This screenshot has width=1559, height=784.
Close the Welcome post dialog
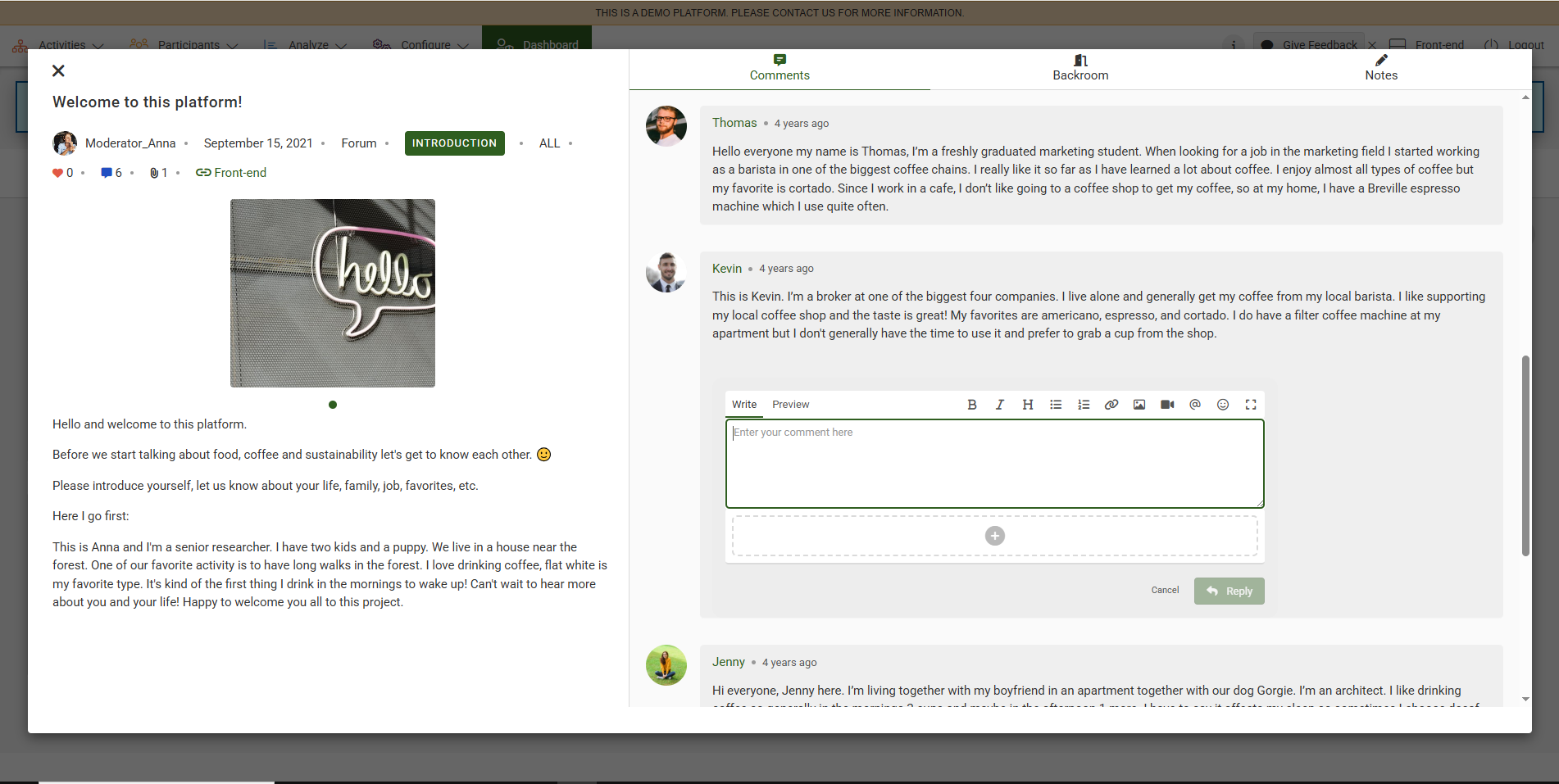click(x=58, y=71)
